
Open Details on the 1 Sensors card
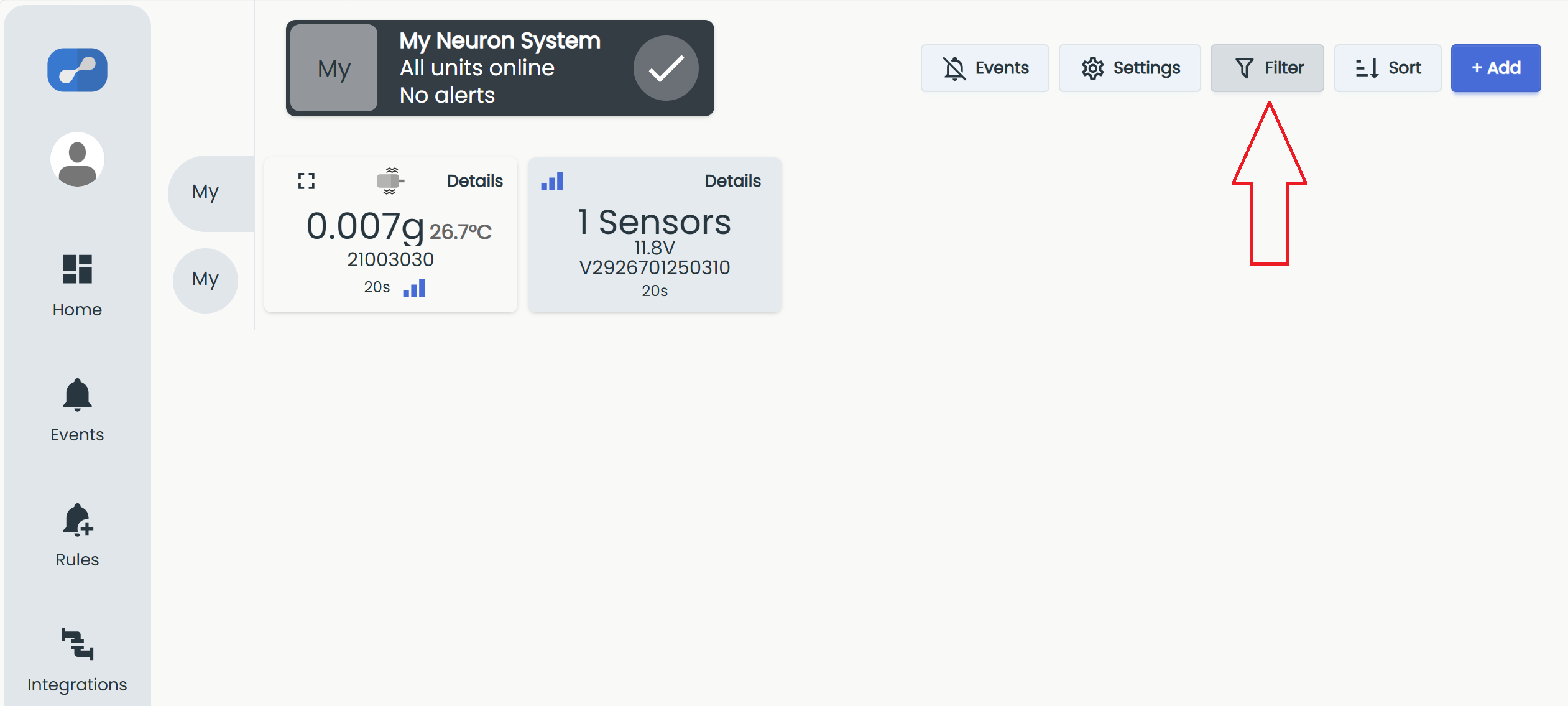tap(732, 181)
